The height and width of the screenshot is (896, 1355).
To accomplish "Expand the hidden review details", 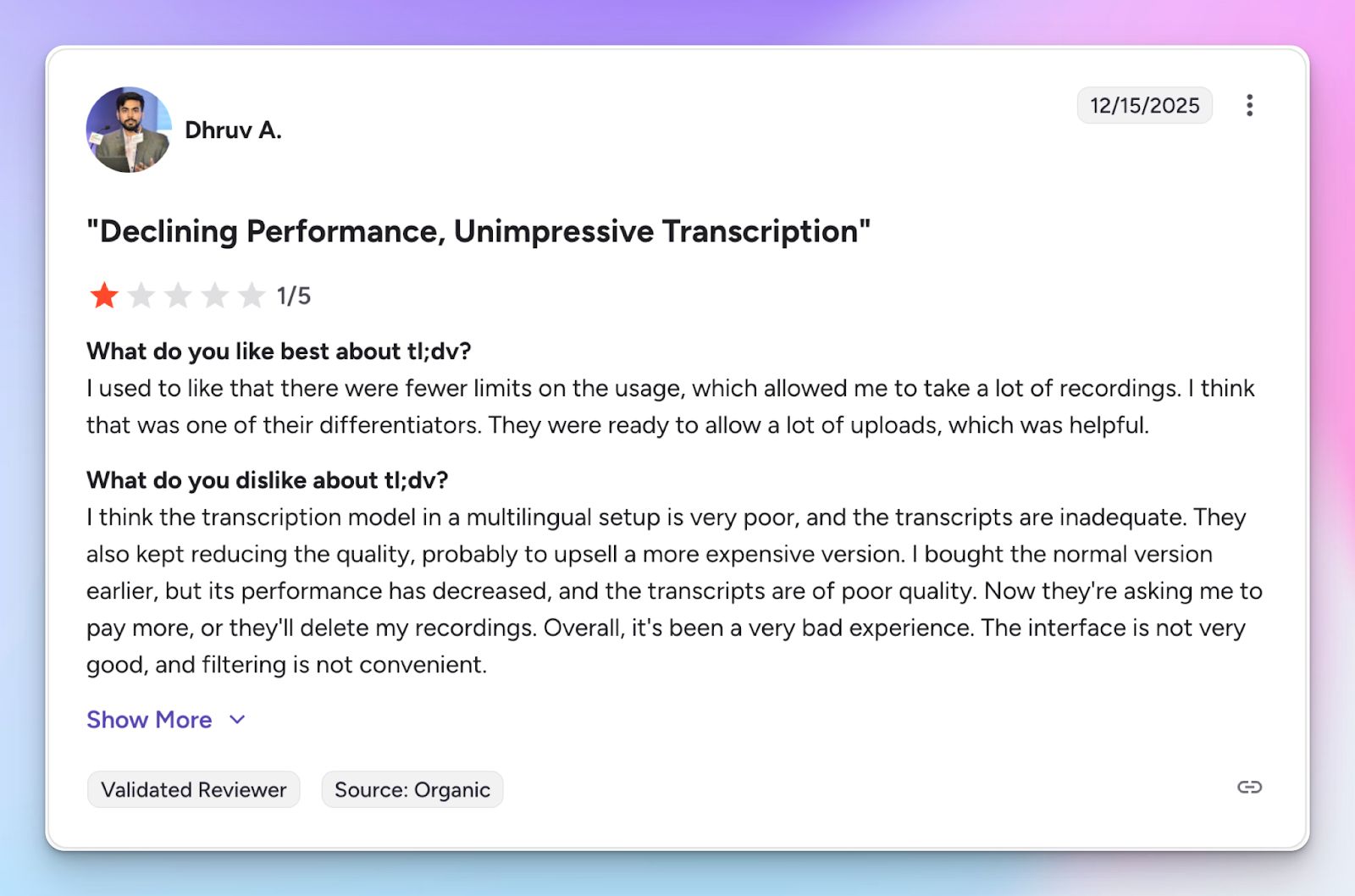I will coord(149,720).
